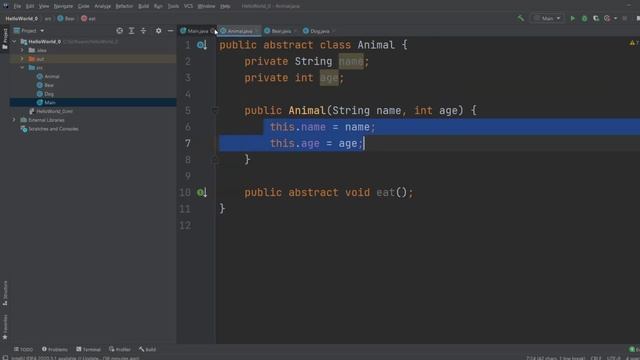Click warning inspection indicator in editor corner
Viewport: 640px width, 360px height.
[x=634, y=42]
